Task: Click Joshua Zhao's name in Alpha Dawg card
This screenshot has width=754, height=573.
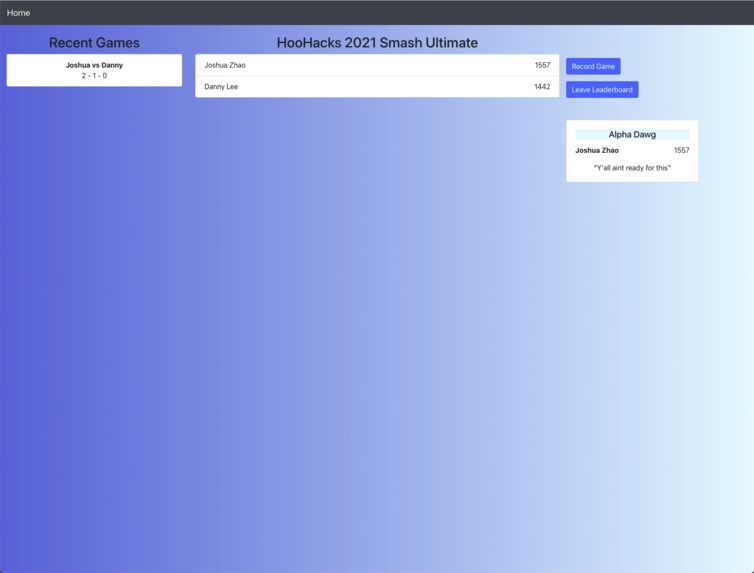Action: 597,150
